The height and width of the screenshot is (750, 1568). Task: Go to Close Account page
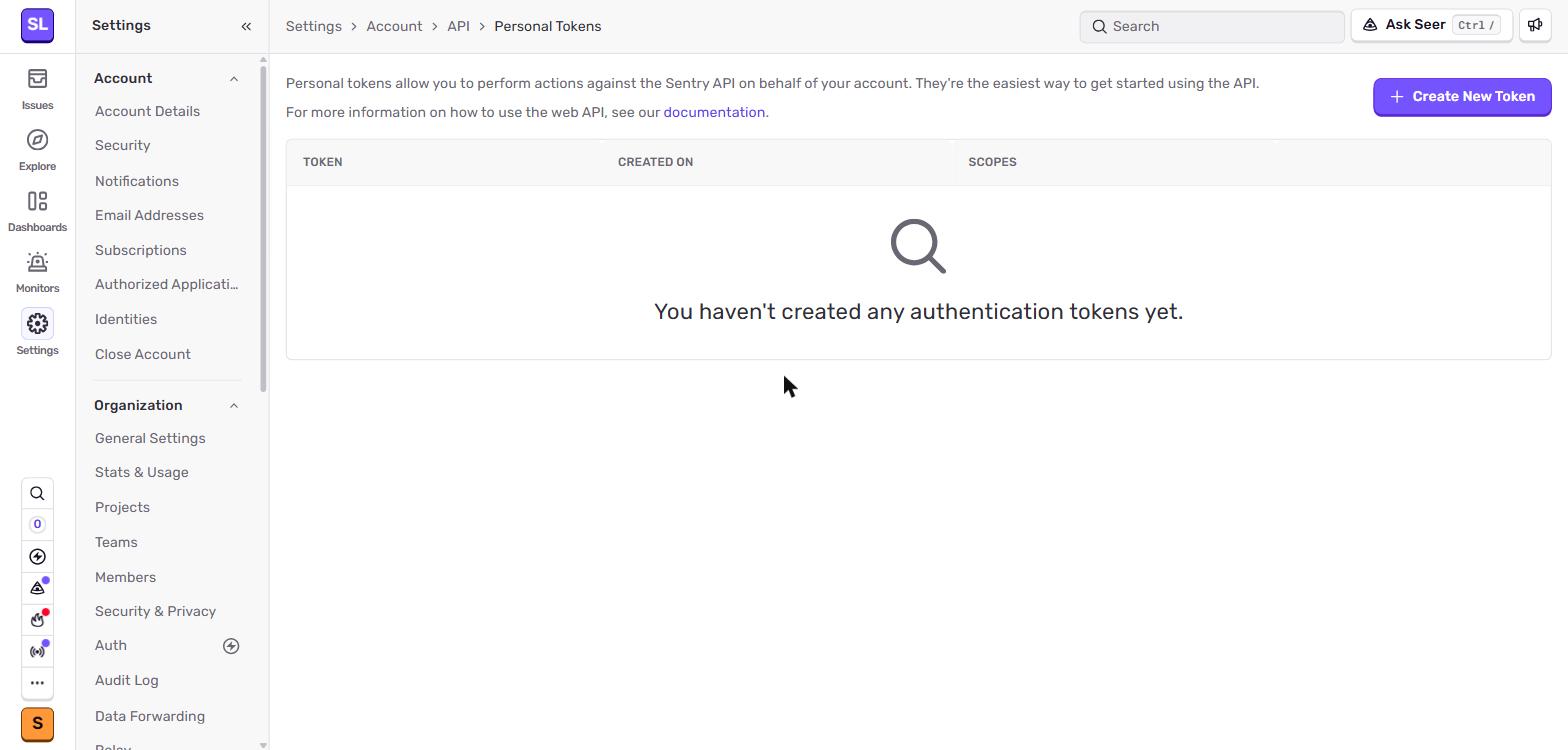coord(143,354)
